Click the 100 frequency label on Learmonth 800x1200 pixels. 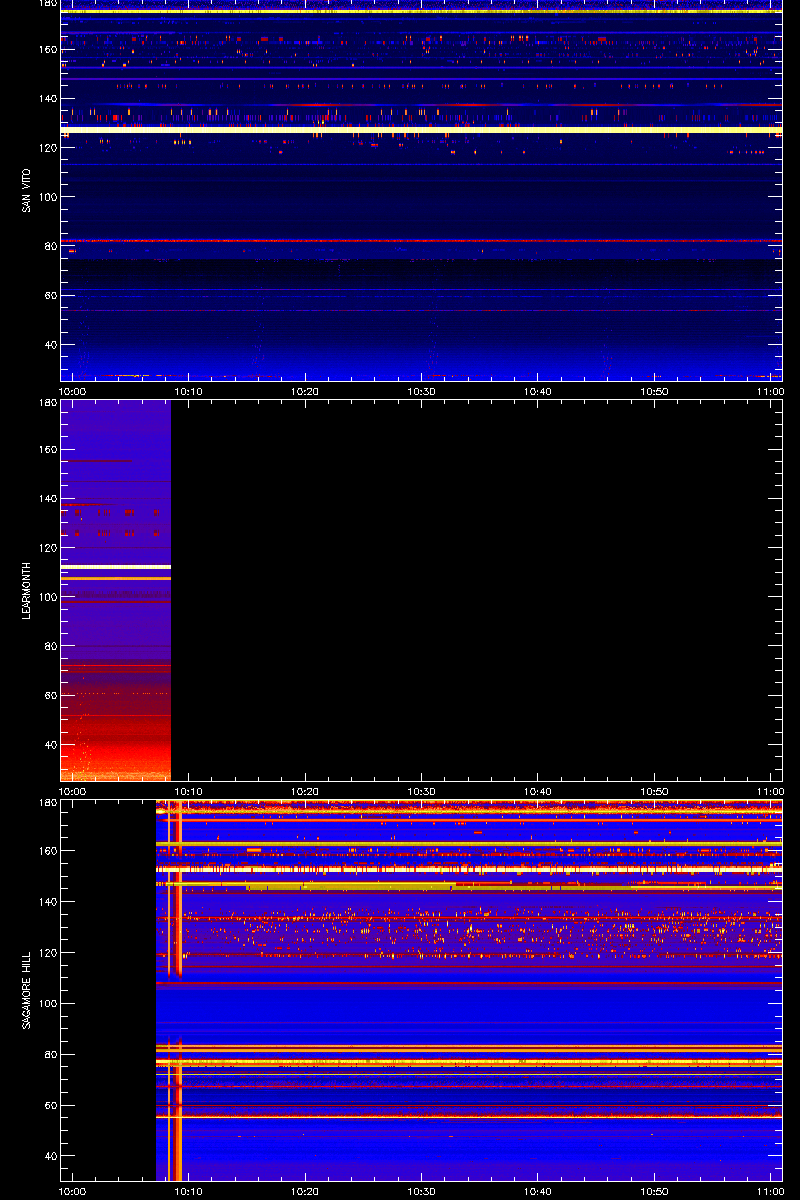(x=47, y=597)
